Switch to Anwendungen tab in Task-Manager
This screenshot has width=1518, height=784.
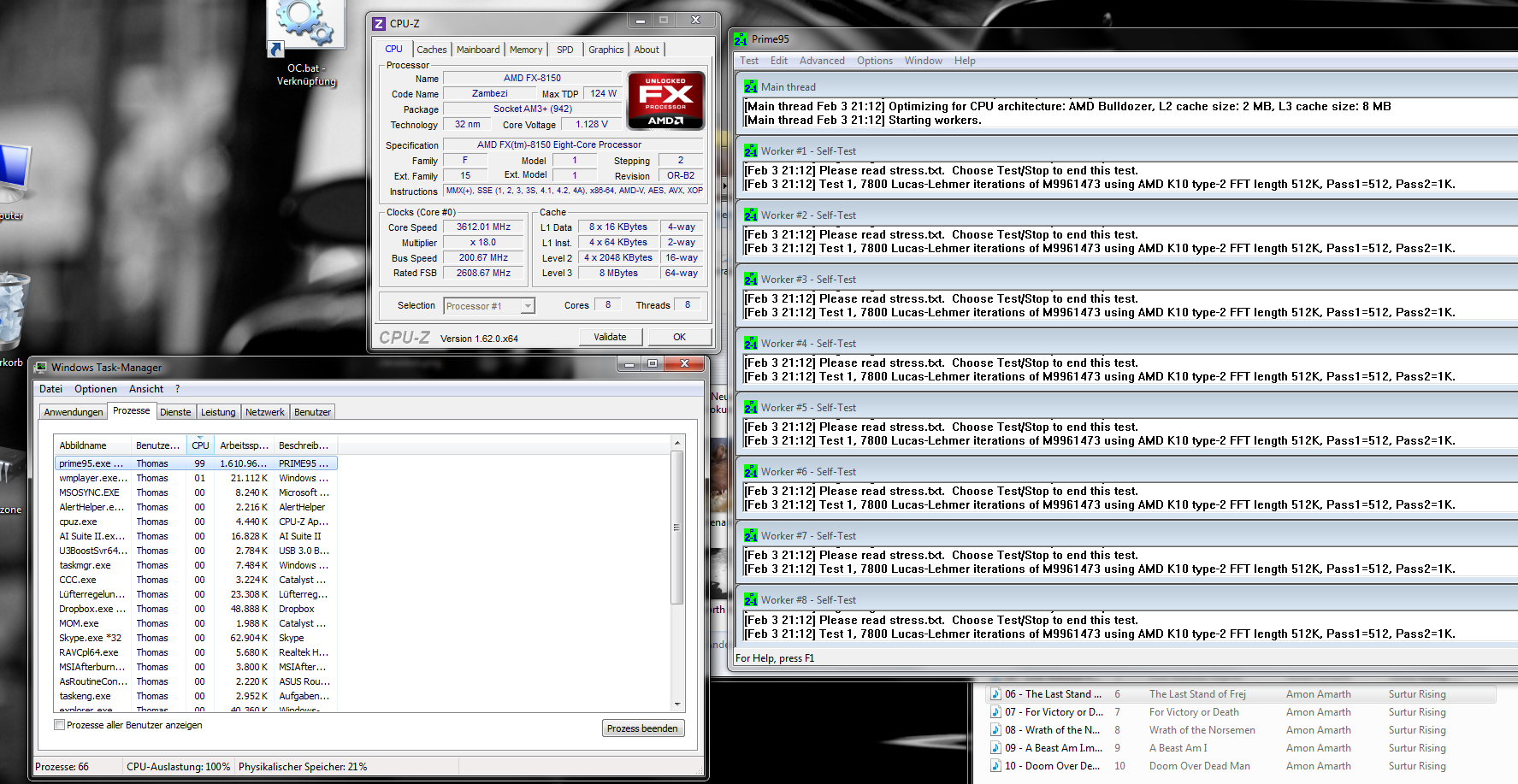pyautogui.click(x=74, y=412)
